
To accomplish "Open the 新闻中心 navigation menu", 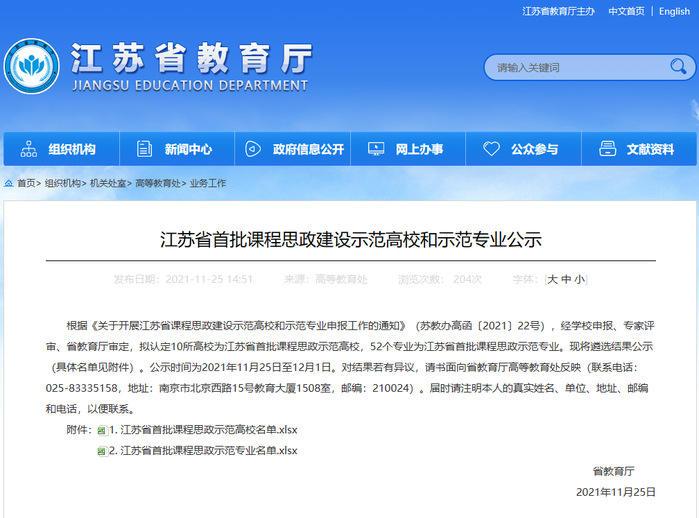I will click(x=188, y=149).
